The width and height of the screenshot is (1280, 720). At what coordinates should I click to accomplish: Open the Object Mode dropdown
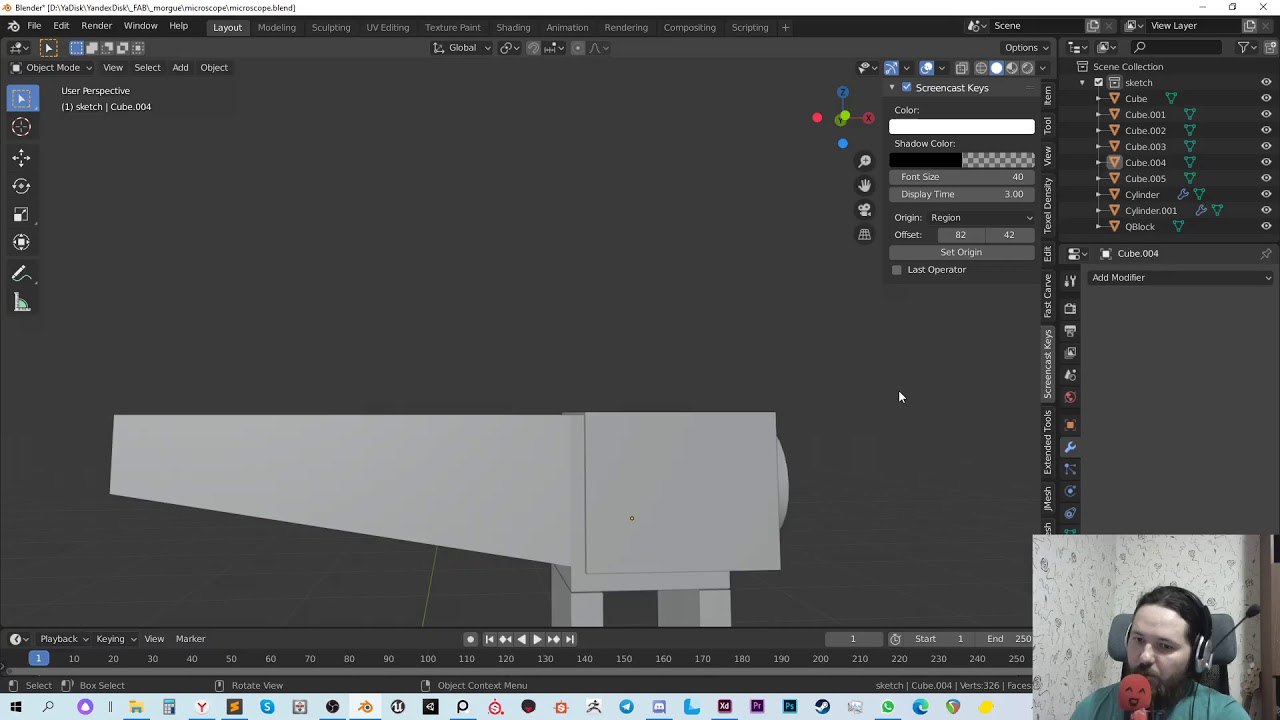[x=51, y=68]
